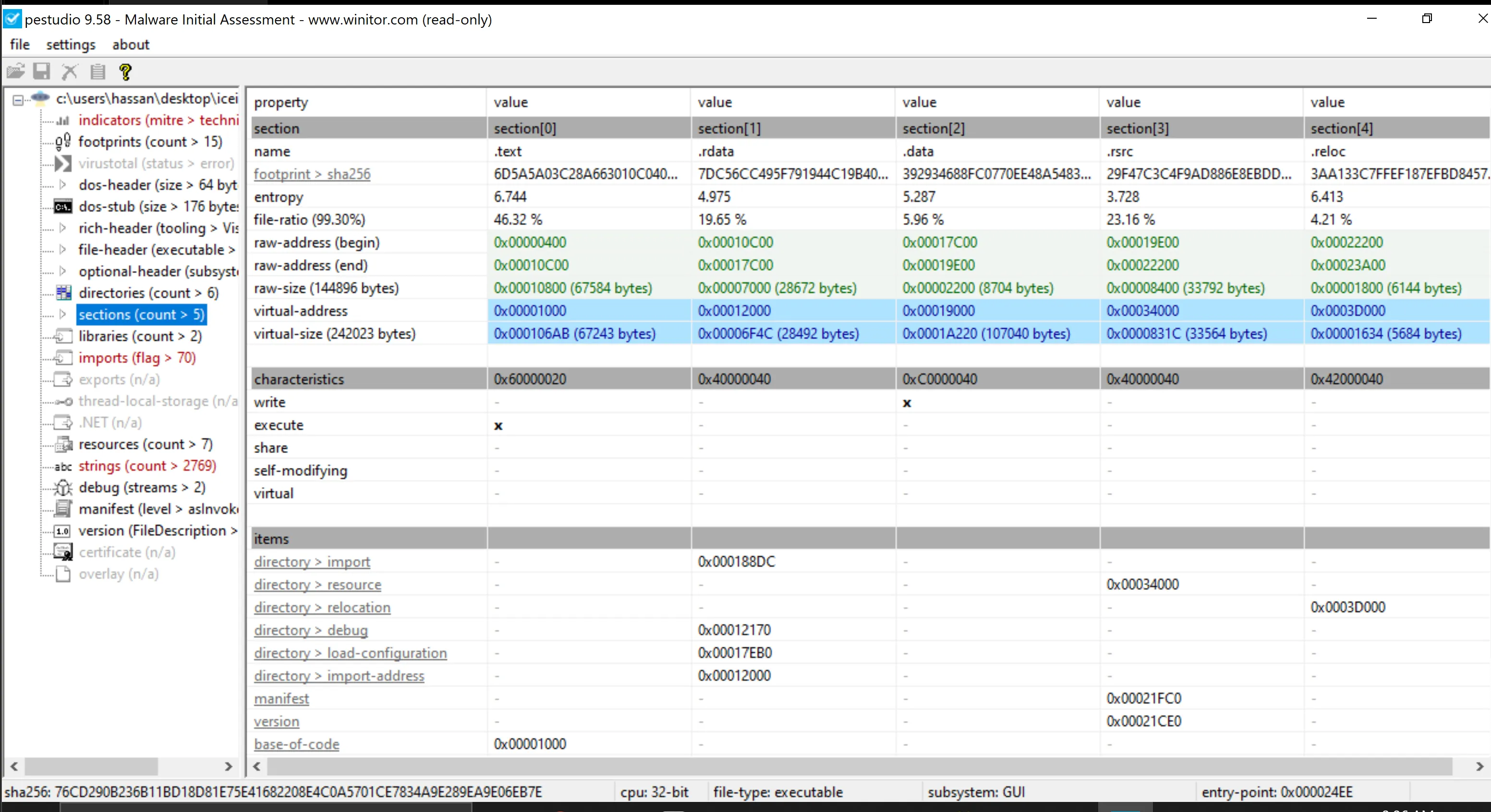Save report via the floppy disk icon
The width and height of the screenshot is (1491, 812).
tap(42, 71)
